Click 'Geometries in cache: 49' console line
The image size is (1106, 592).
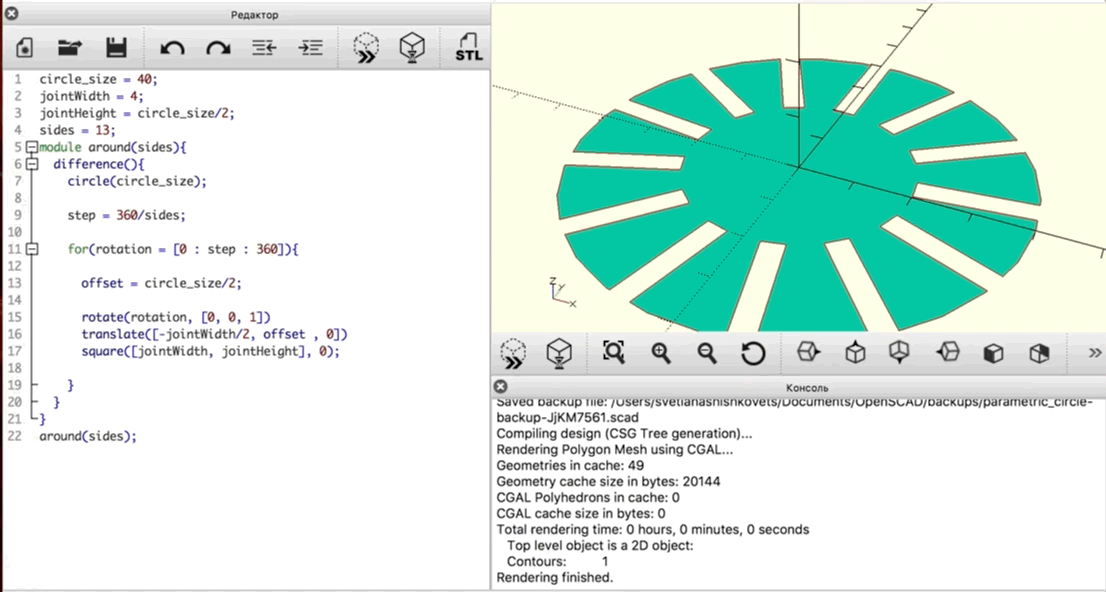click(570, 466)
